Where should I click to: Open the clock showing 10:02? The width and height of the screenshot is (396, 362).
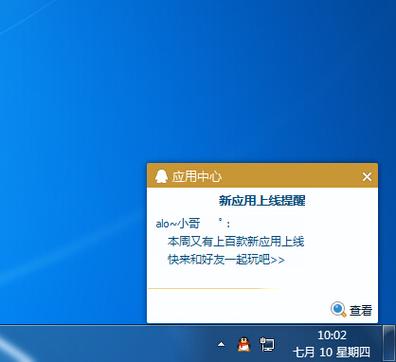tap(332, 335)
